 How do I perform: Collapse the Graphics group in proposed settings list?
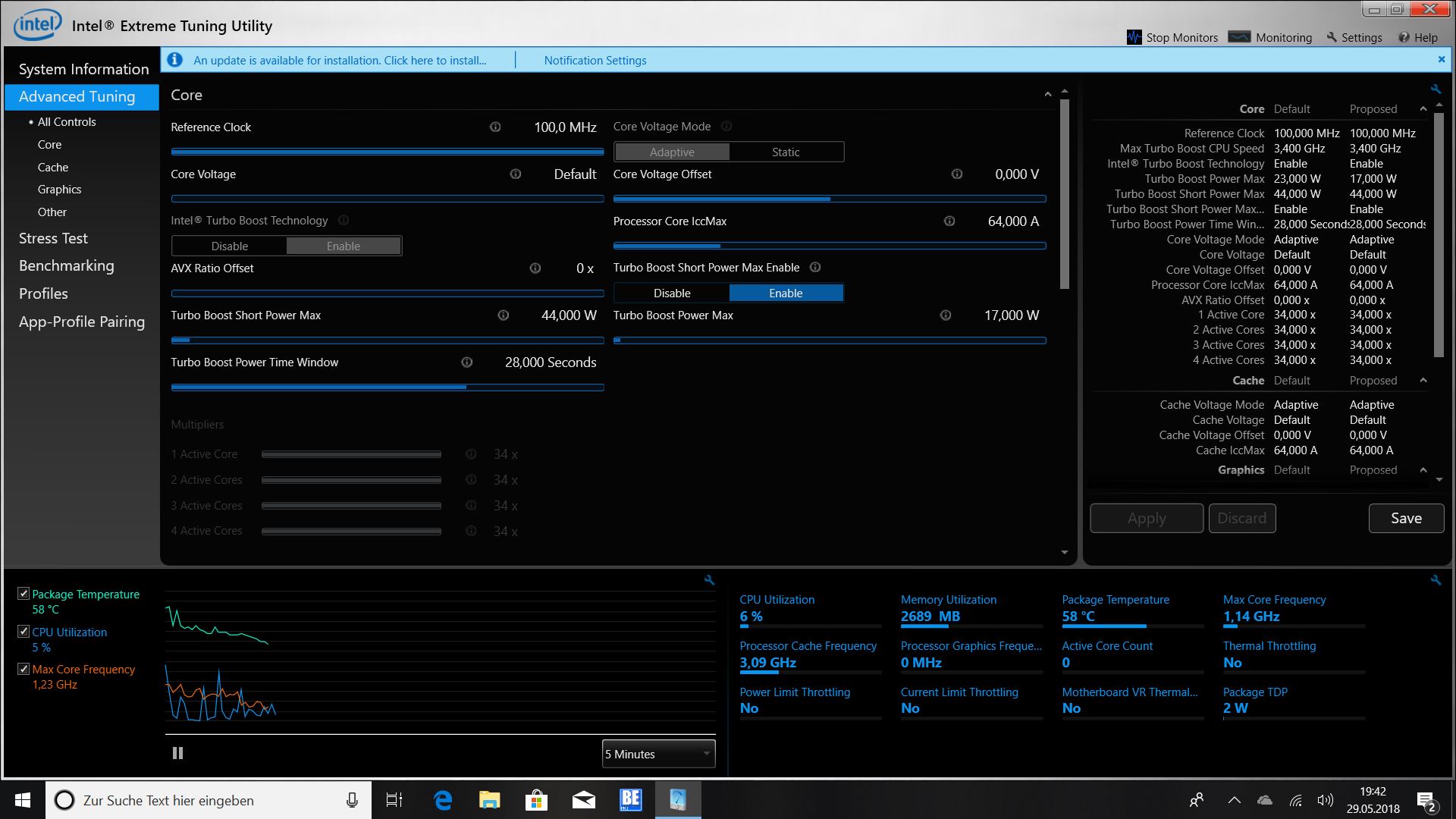(1423, 470)
